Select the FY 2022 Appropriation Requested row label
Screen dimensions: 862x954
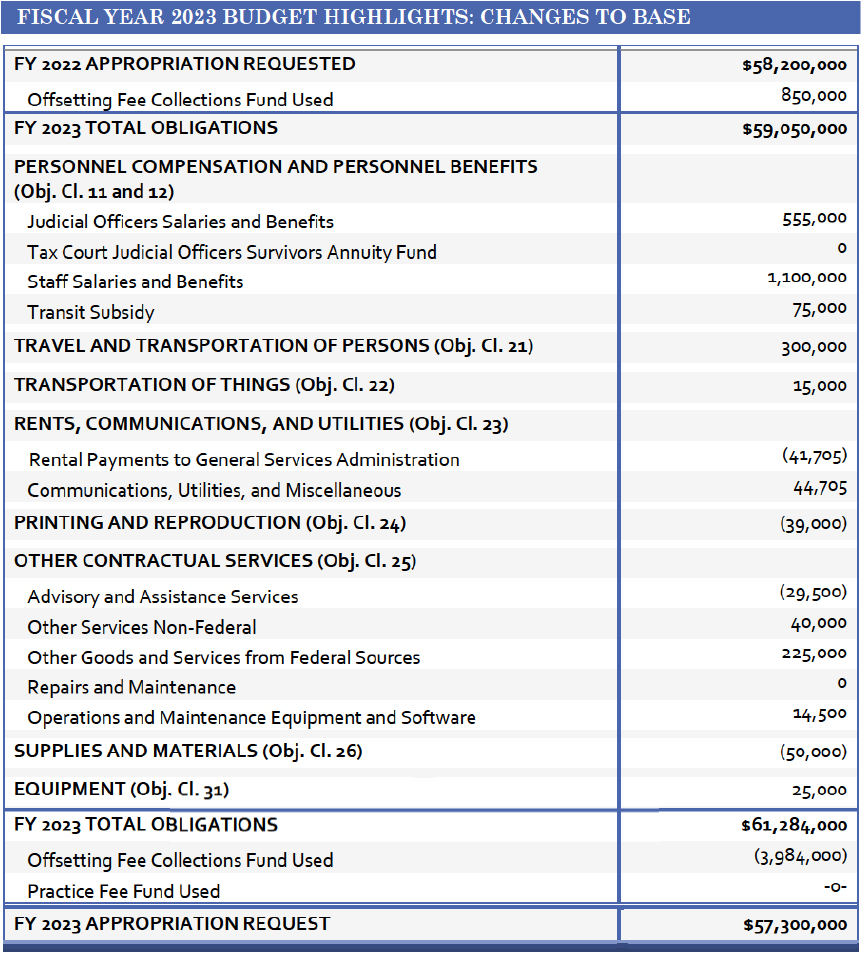185,64
